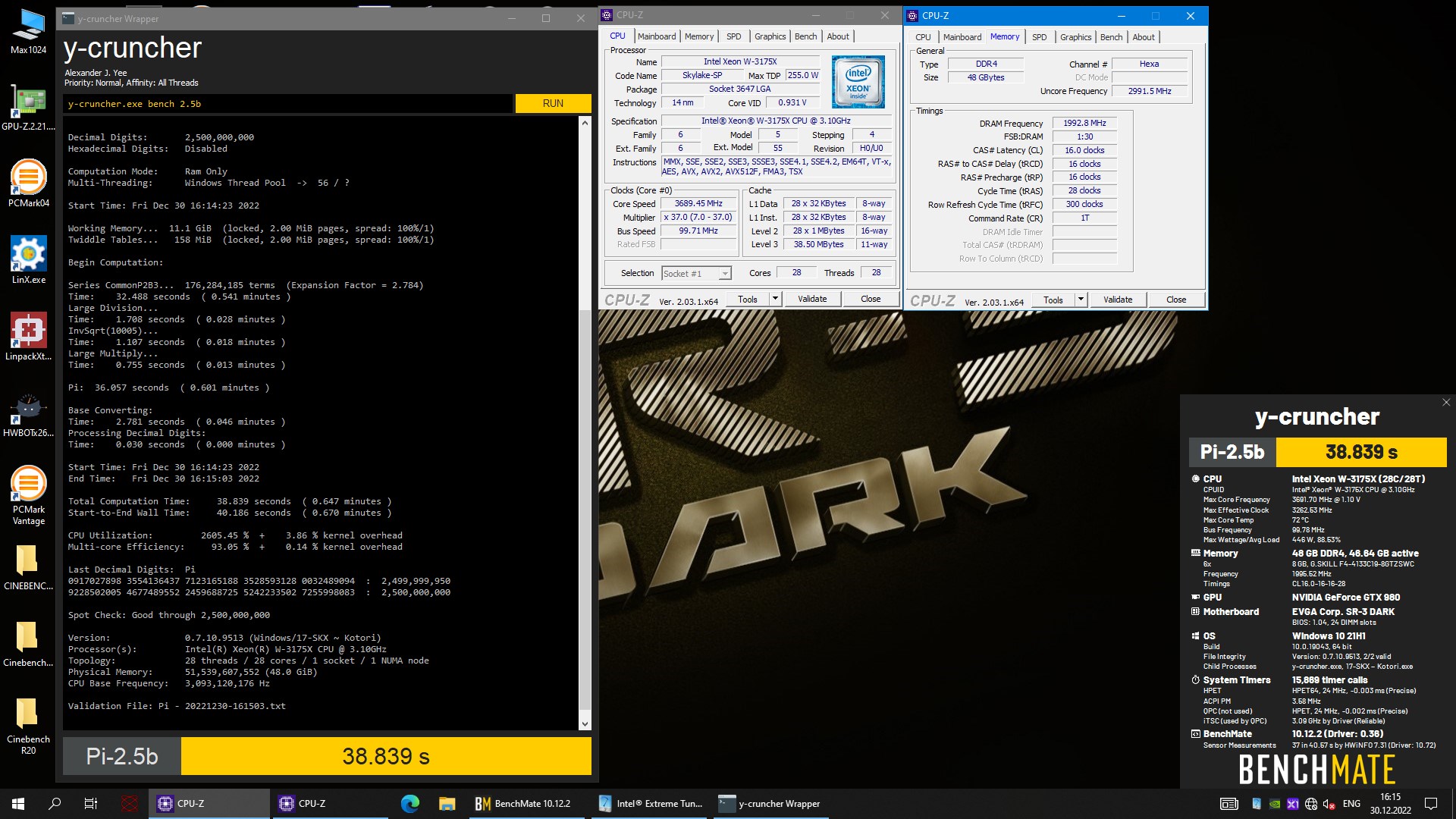Select the Core Speed value 3689.45 MHz
The image size is (1456, 819).
[698, 203]
